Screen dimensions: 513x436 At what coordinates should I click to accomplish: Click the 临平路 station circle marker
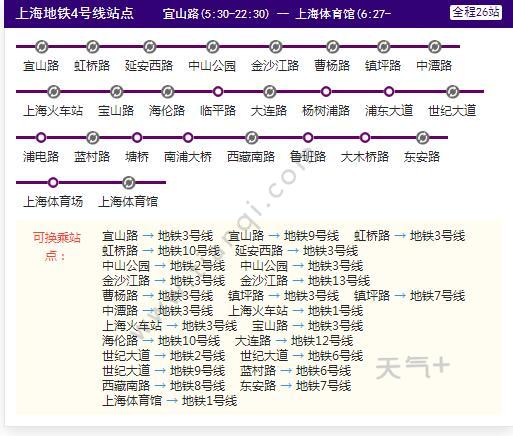218,91
